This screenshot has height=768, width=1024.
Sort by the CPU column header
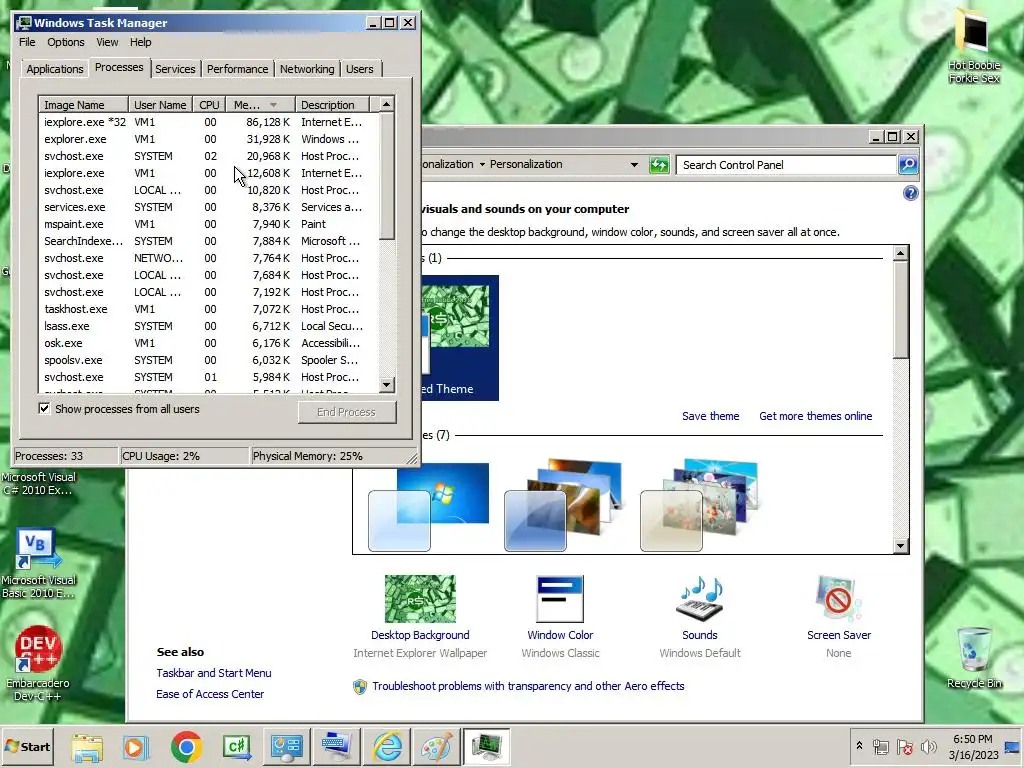tap(210, 104)
